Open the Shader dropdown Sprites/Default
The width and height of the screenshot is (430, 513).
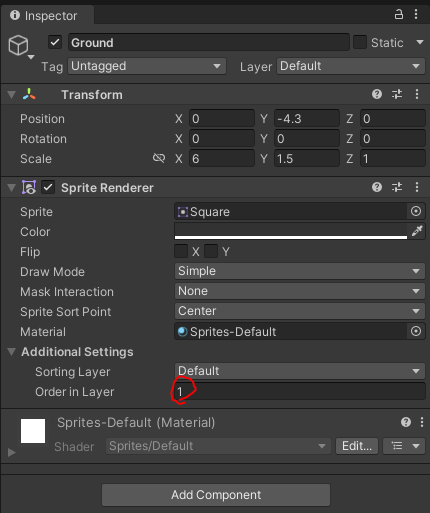tap(218, 446)
